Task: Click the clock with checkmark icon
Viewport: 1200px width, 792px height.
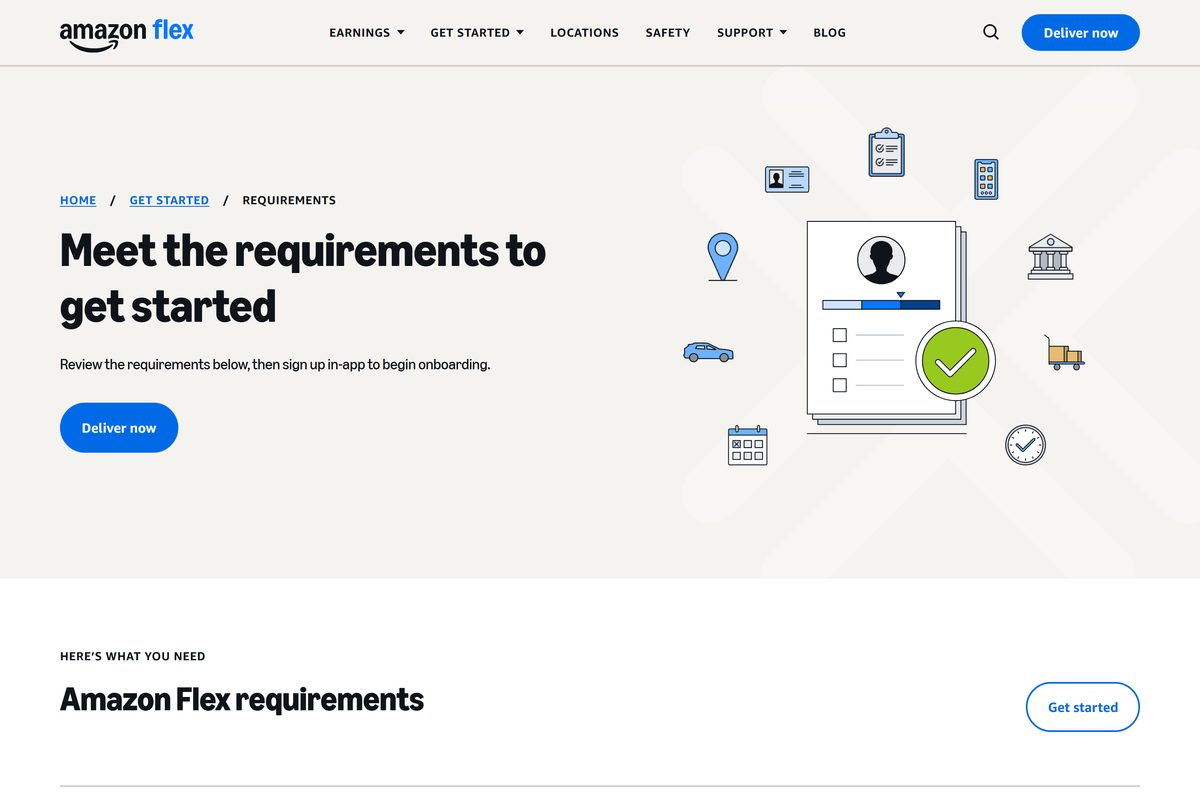Action: (x=1025, y=444)
